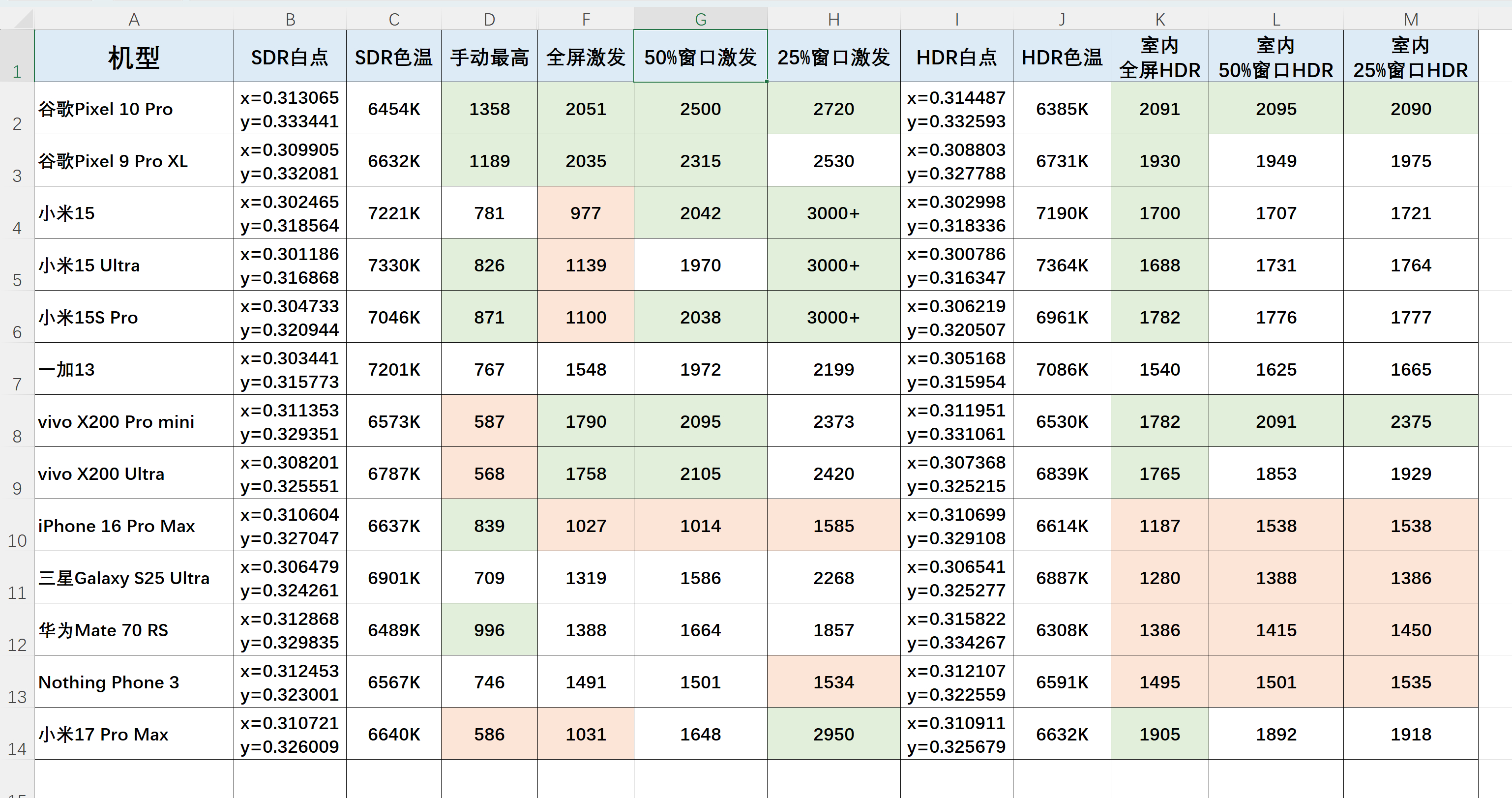This screenshot has width=1512, height=798.
Task: Select the 小米17 Pro Max cell
Action: [x=134, y=734]
